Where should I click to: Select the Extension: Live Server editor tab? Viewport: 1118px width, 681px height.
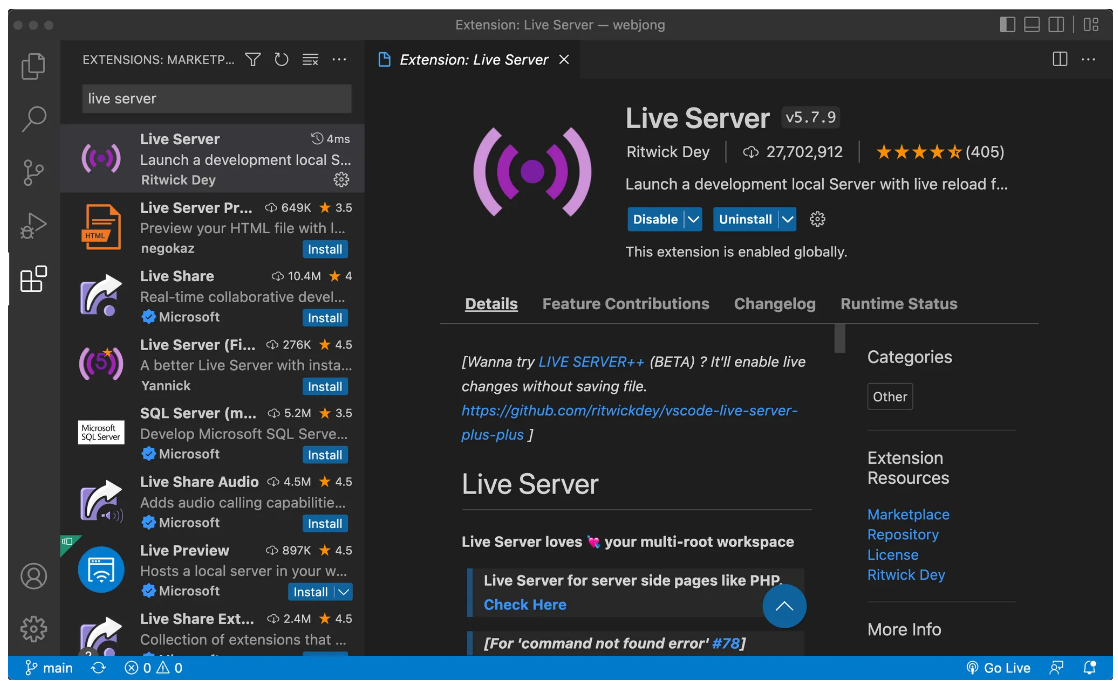pyautogui.click(x=473, y=60)
